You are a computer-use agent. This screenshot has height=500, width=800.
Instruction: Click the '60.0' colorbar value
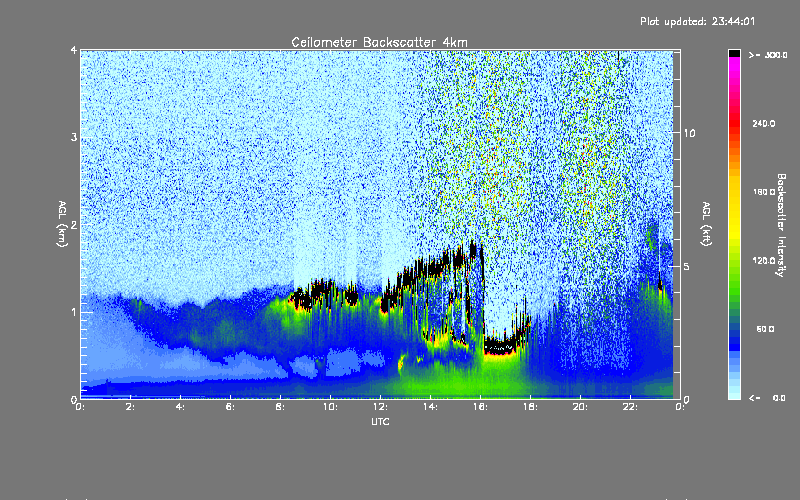pos(765,329)
